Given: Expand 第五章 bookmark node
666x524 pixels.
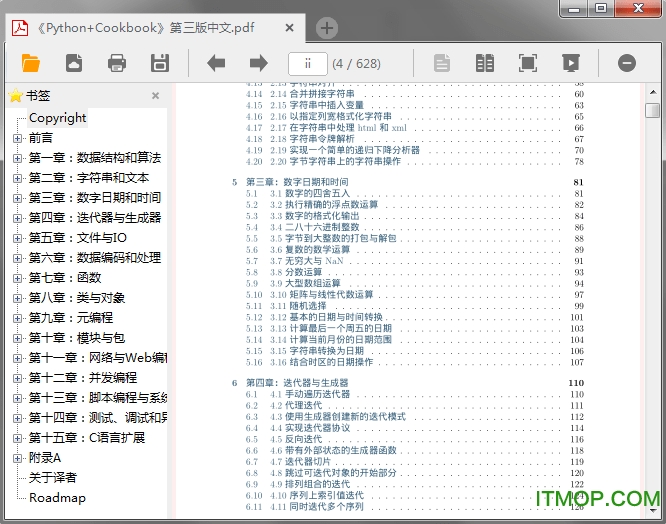Looking at the screenshot, I should point(17,238).
